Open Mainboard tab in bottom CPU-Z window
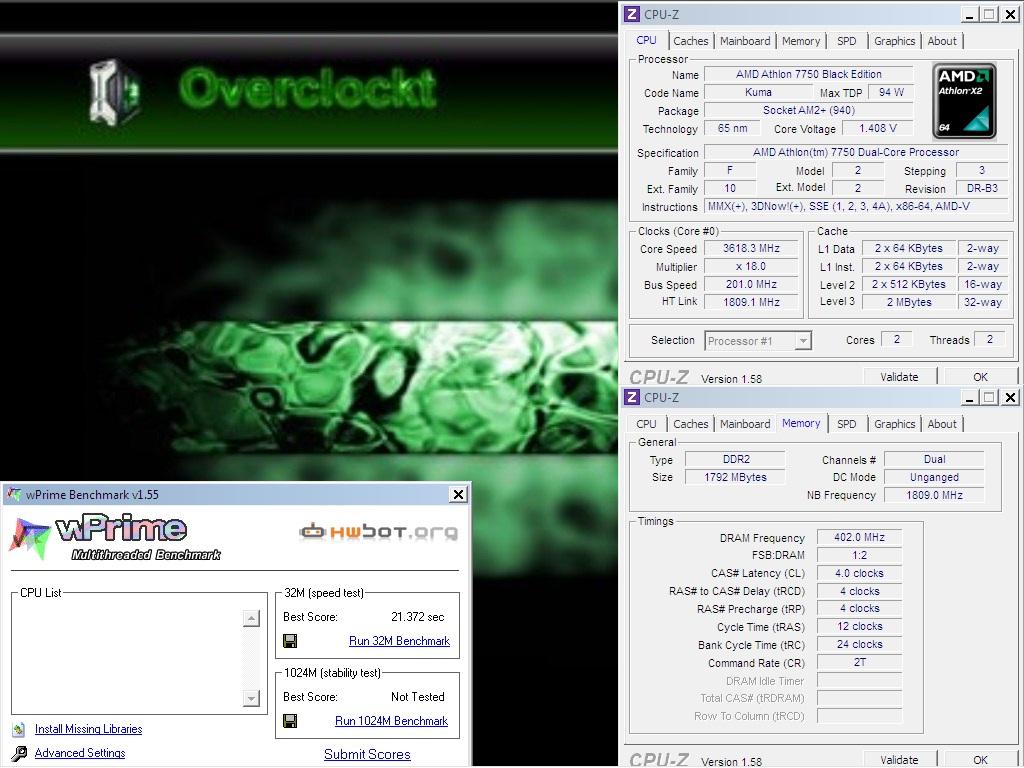The height and width of the screenshot is (768, 1024). click(x=745, y=424)
